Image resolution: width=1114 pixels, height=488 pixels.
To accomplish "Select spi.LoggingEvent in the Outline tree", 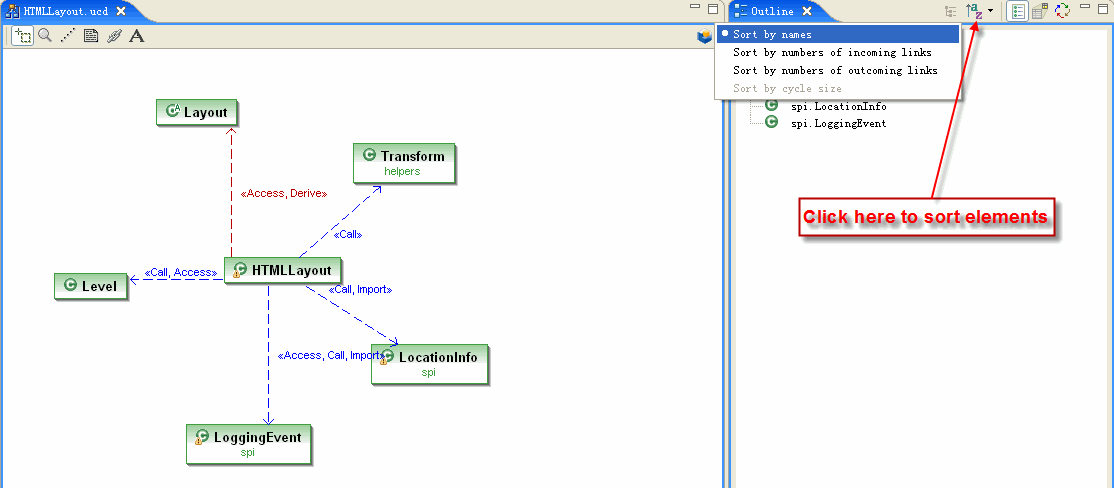I will [x=838, y=124].
